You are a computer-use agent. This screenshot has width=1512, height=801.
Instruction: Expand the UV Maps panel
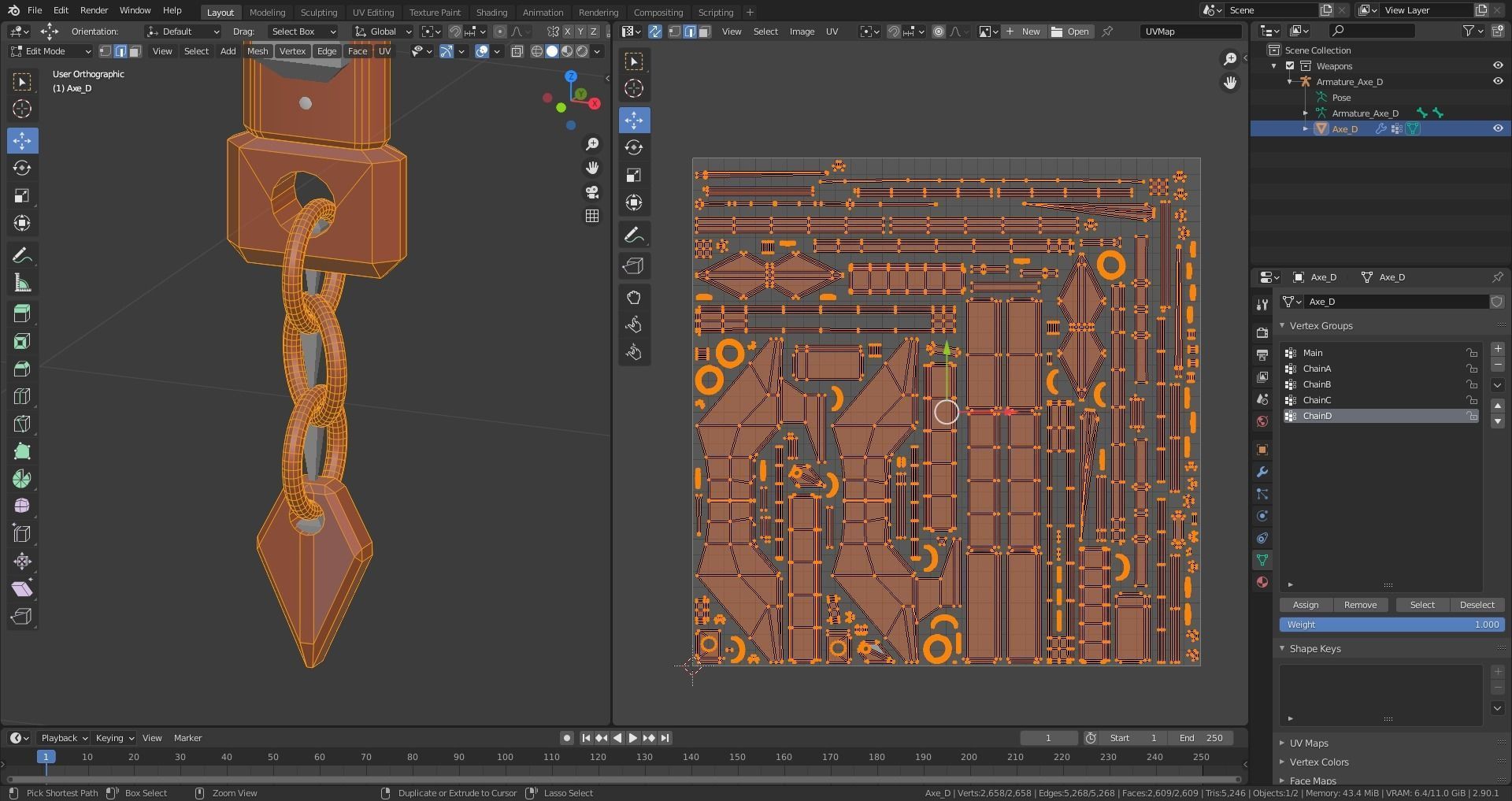[1309, 743]
